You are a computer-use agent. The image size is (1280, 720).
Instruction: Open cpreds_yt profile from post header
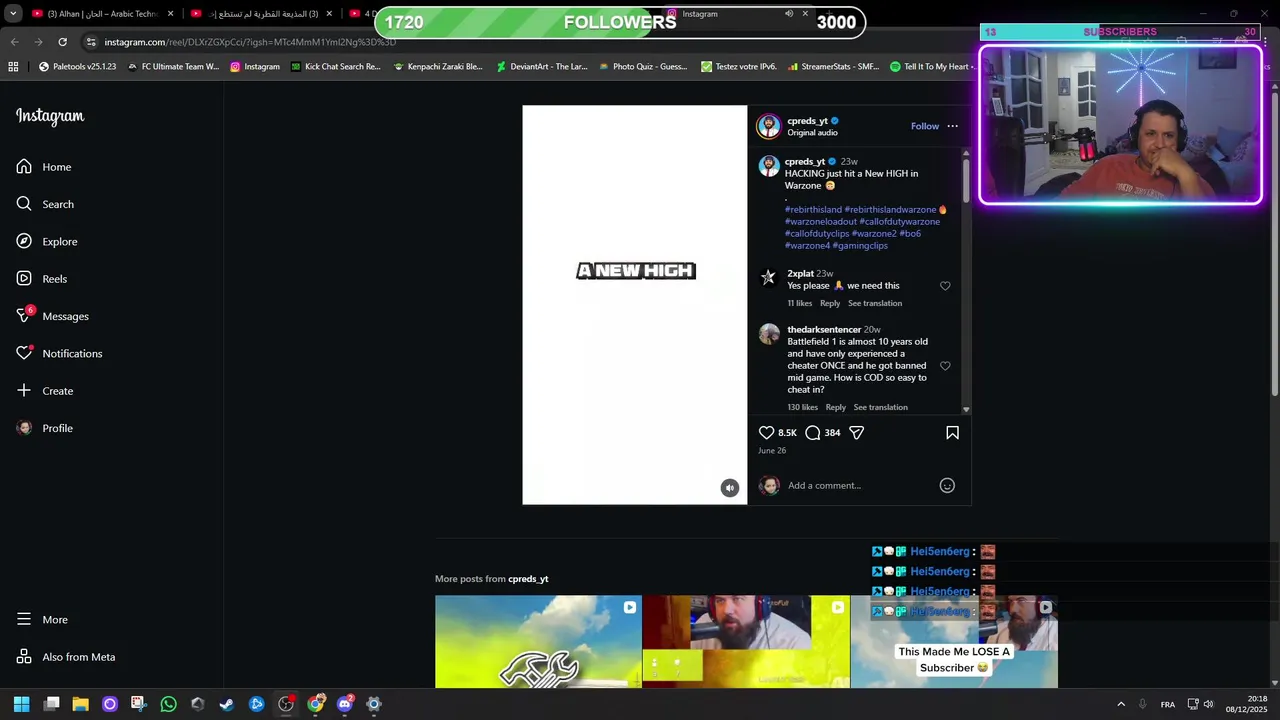(807, 121)
